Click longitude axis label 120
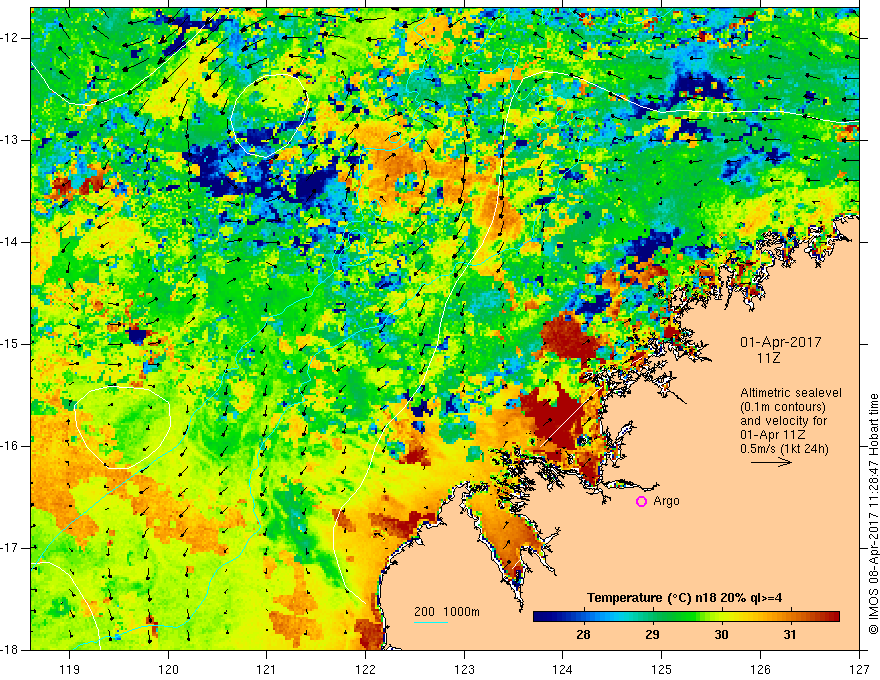Image resolution: width=880 pixels, height=680 pixels. pyautogui.click(x=168, y=669)
